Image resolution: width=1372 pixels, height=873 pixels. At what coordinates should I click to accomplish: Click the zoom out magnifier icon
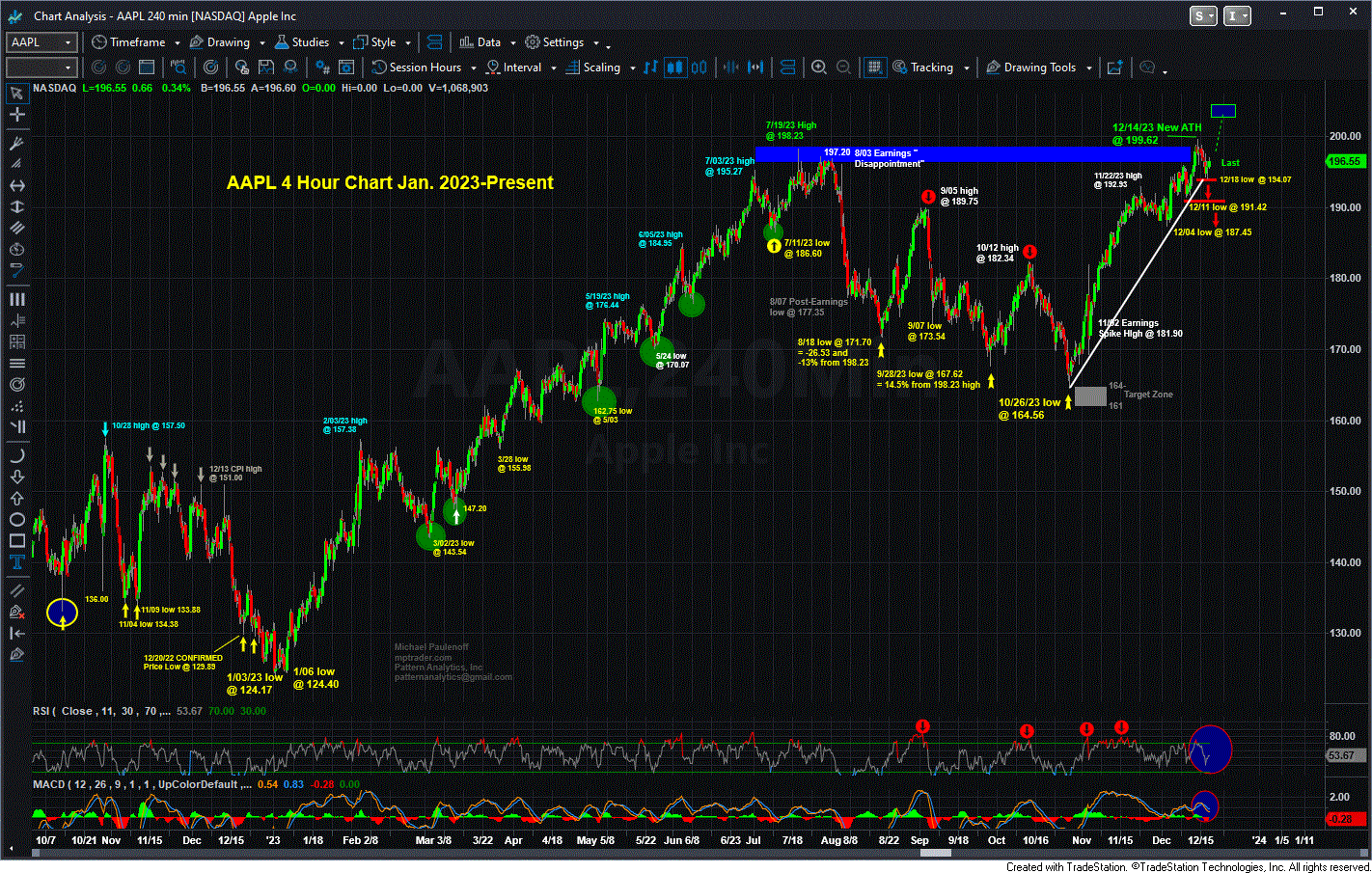point(843,68)
